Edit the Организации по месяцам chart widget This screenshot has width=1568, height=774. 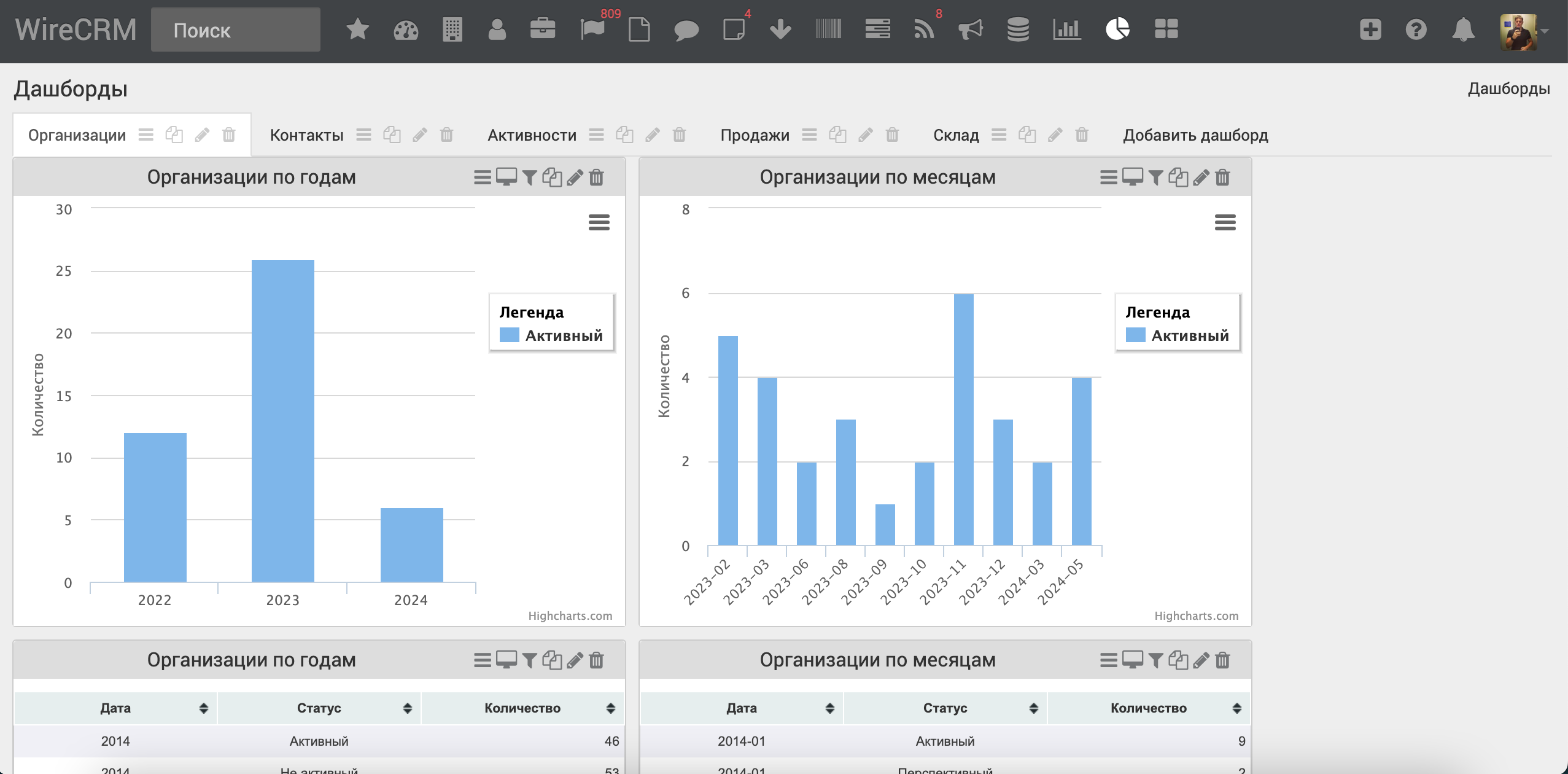(x=1201, y=178)
